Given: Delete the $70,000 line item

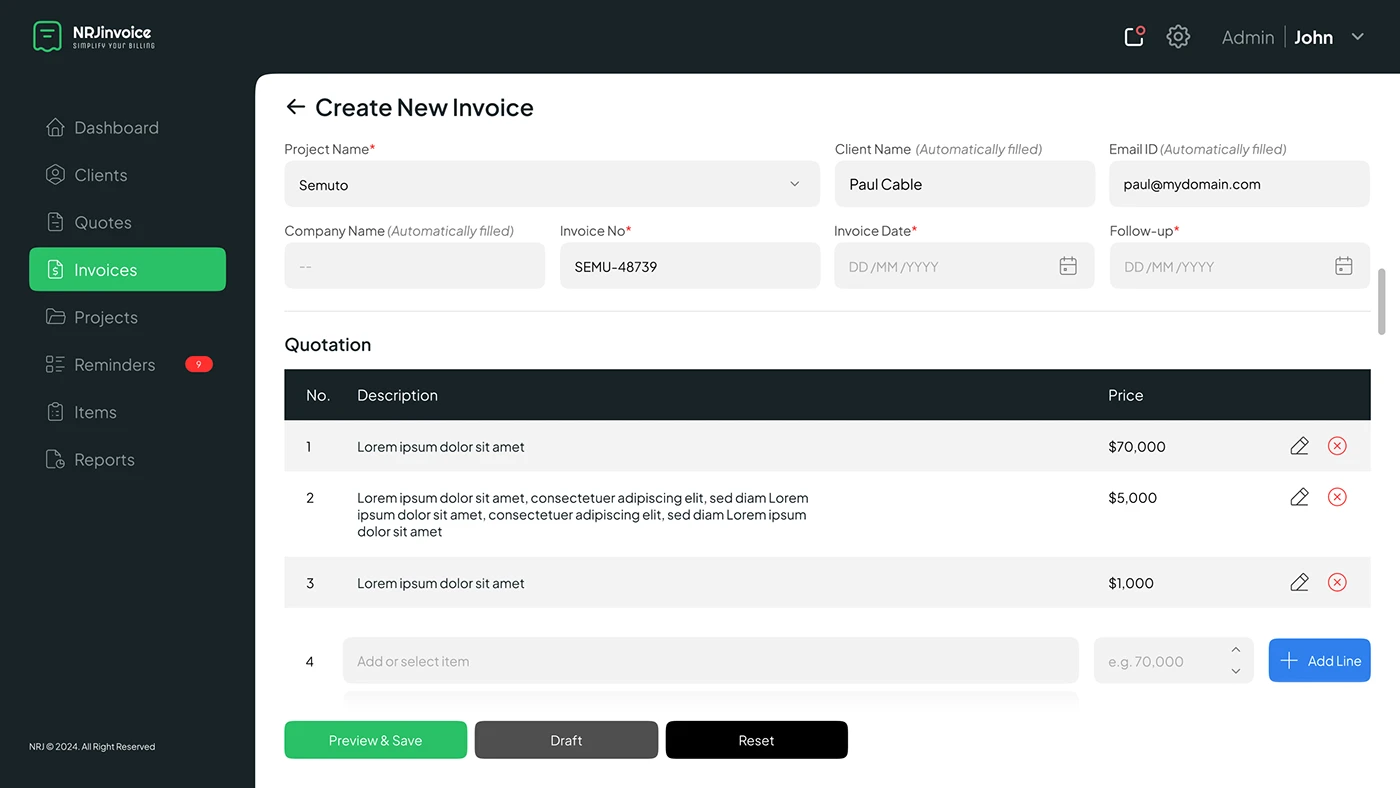Looking at the screenshot, I should pos(1337,446).
